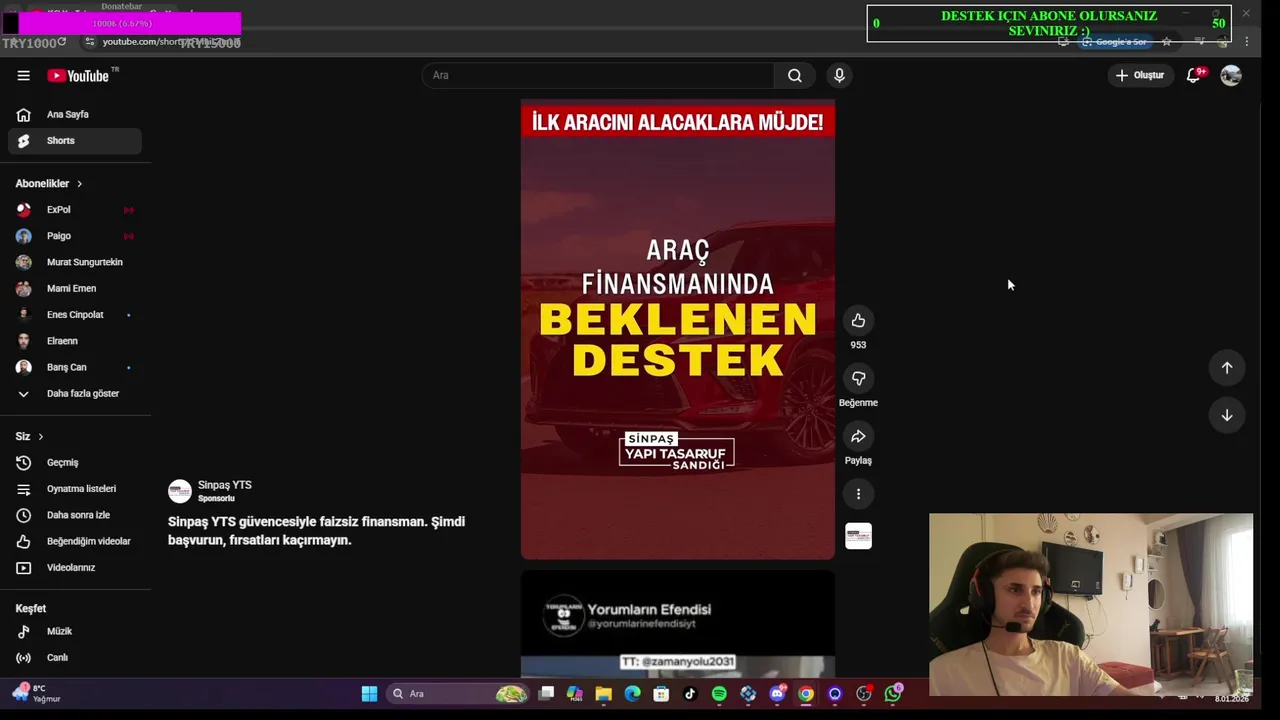Click the Google'a Sor chip in address bar

1114,42
